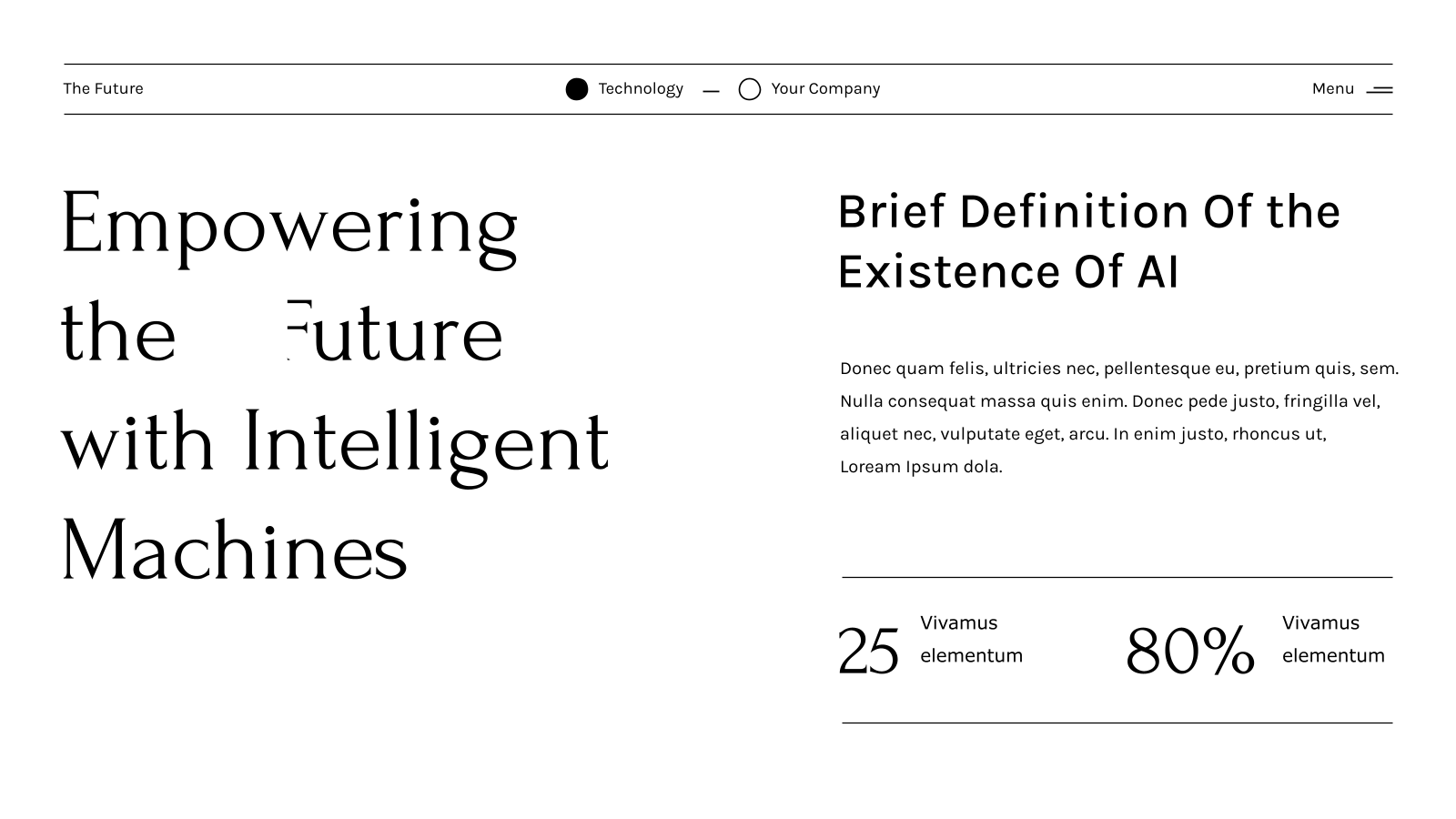Click Vivamus elementum label beside 80%

pyautogui.click(x=1333, y=639)
